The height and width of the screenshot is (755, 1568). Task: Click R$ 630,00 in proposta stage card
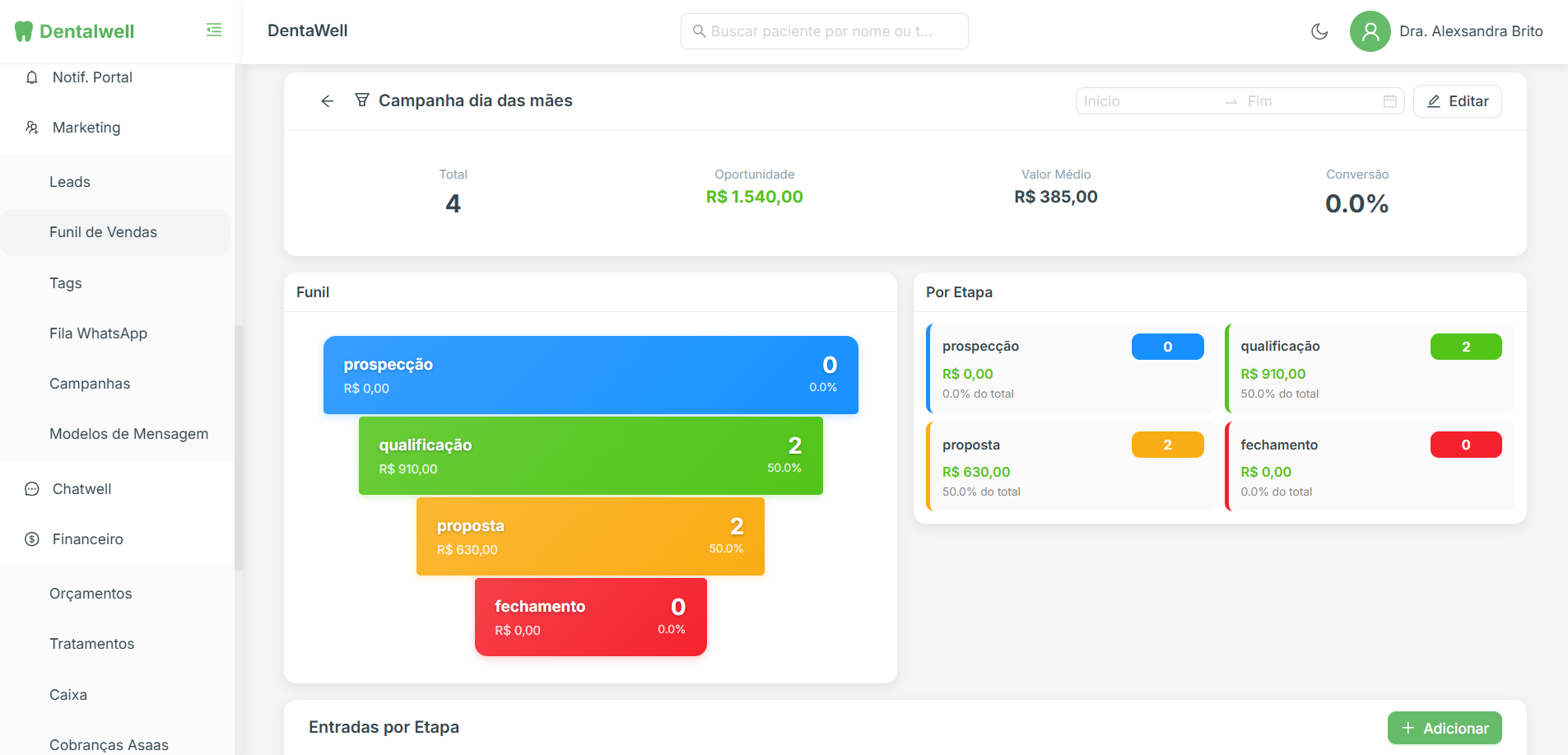[x=976, y=472]
